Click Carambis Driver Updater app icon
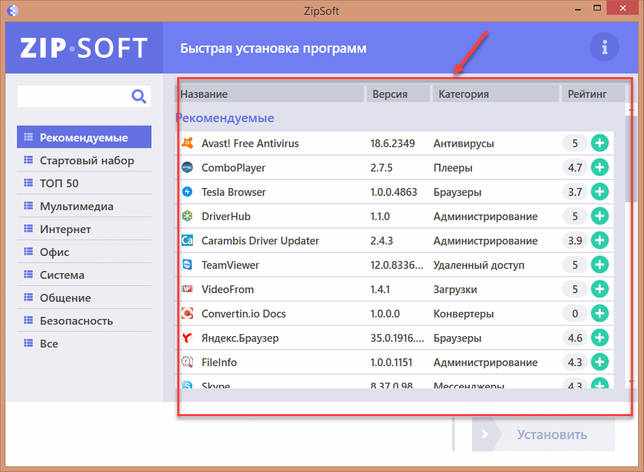The height and width of the screenshot is (472, 644). 187,240
